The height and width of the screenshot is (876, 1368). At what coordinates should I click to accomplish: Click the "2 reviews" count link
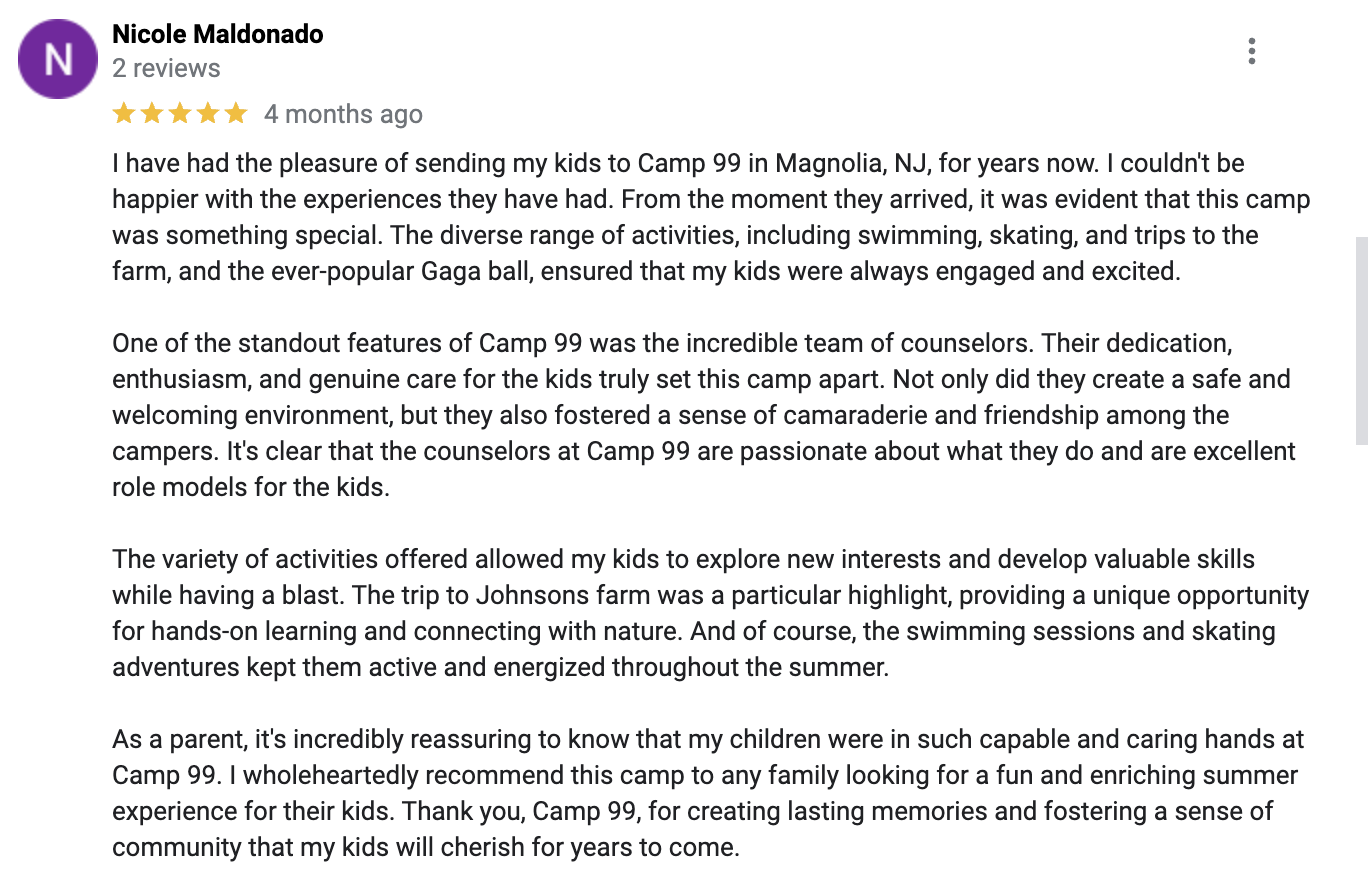pos(166,69)
